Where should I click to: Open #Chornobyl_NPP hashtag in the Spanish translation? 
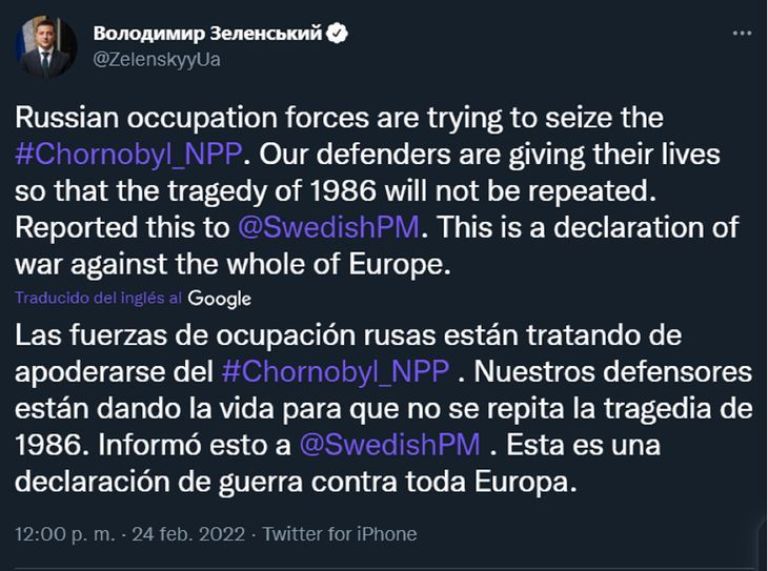coord(334,370)
